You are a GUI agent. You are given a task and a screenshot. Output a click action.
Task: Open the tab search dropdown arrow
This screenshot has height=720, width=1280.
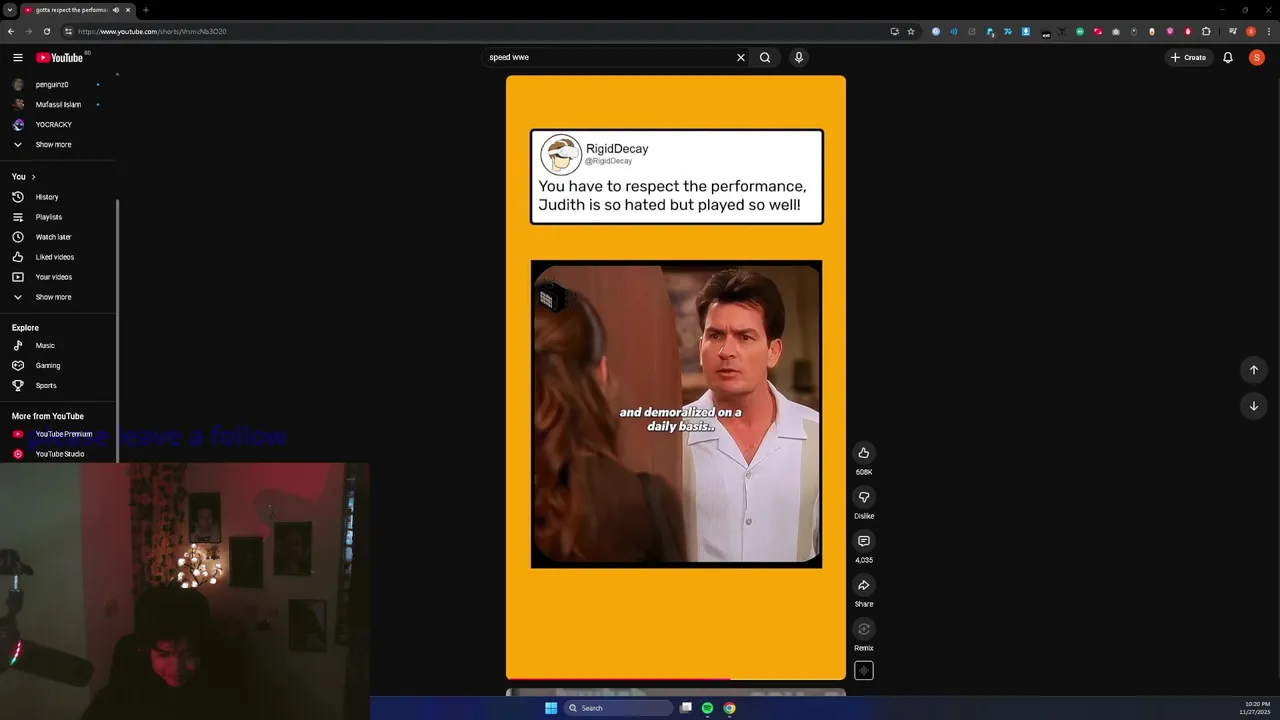coord(9,10)
